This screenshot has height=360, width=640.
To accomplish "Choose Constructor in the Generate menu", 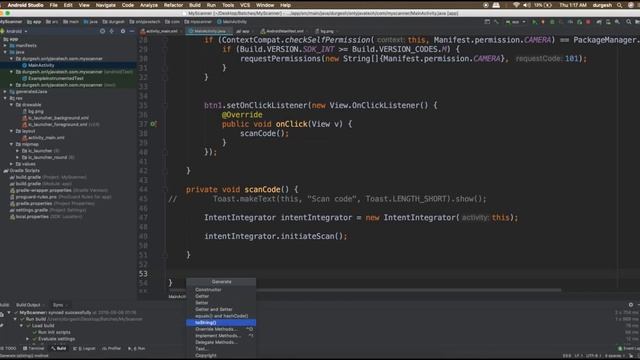I will click(221, 290).
